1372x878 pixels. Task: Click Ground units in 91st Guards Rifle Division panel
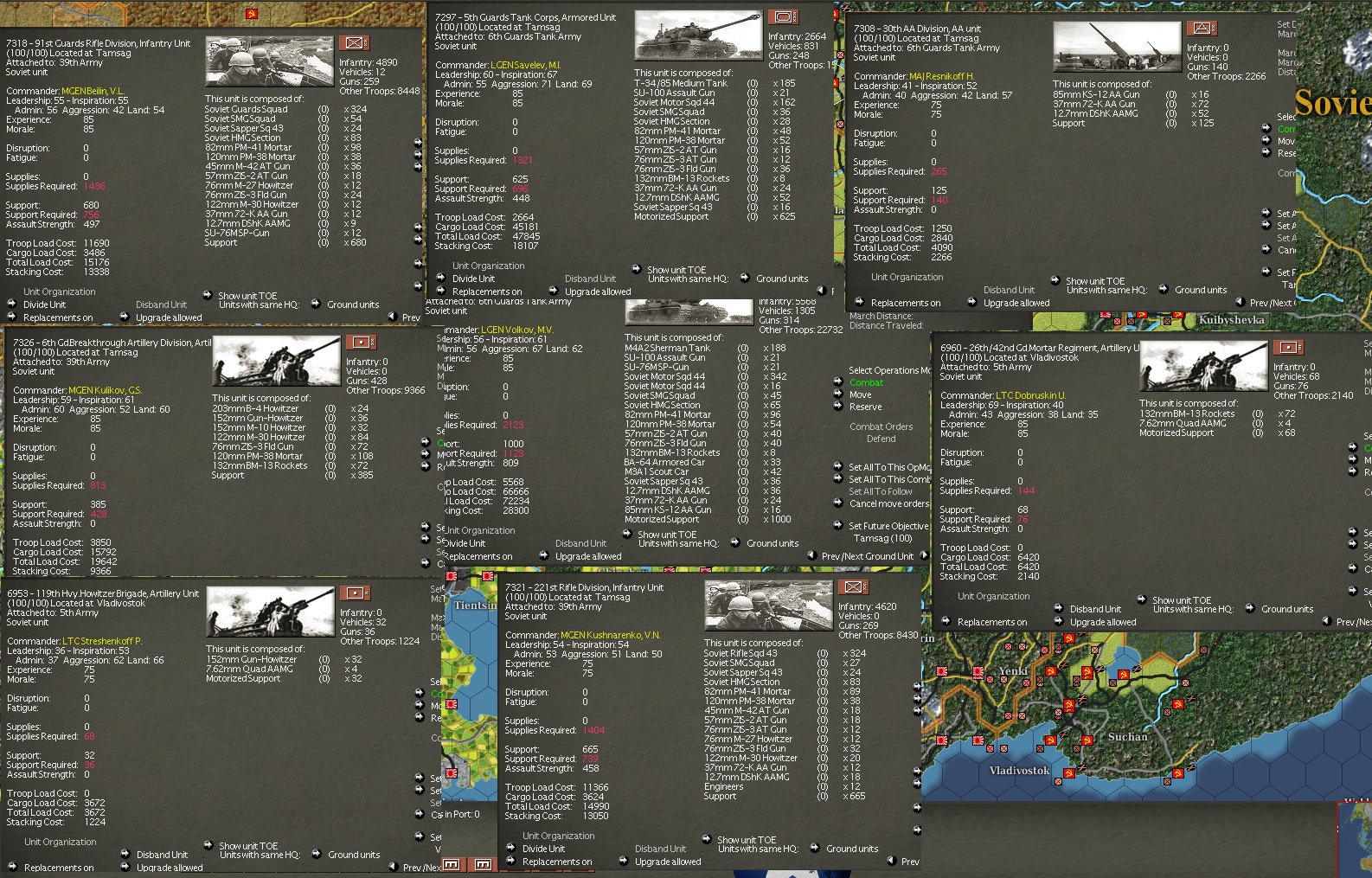tap(353, 304)
